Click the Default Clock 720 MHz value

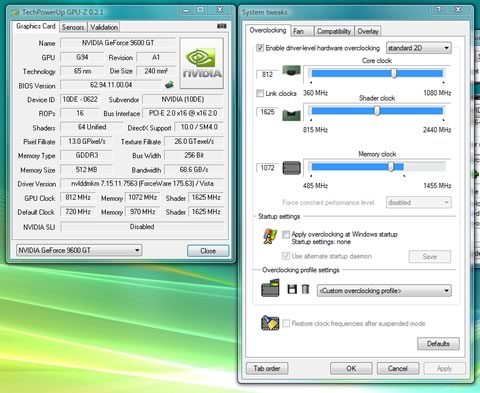78,212
